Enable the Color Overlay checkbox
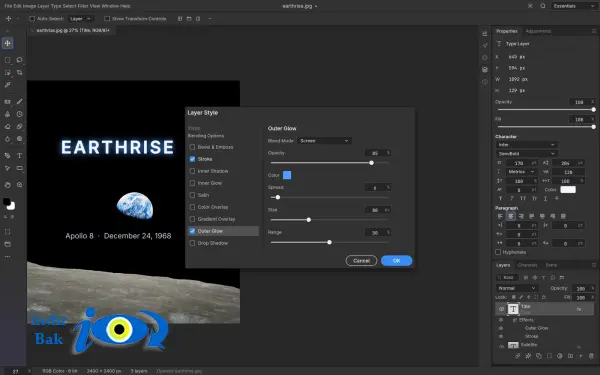600x375 pixels. click(x=192, y=207)
